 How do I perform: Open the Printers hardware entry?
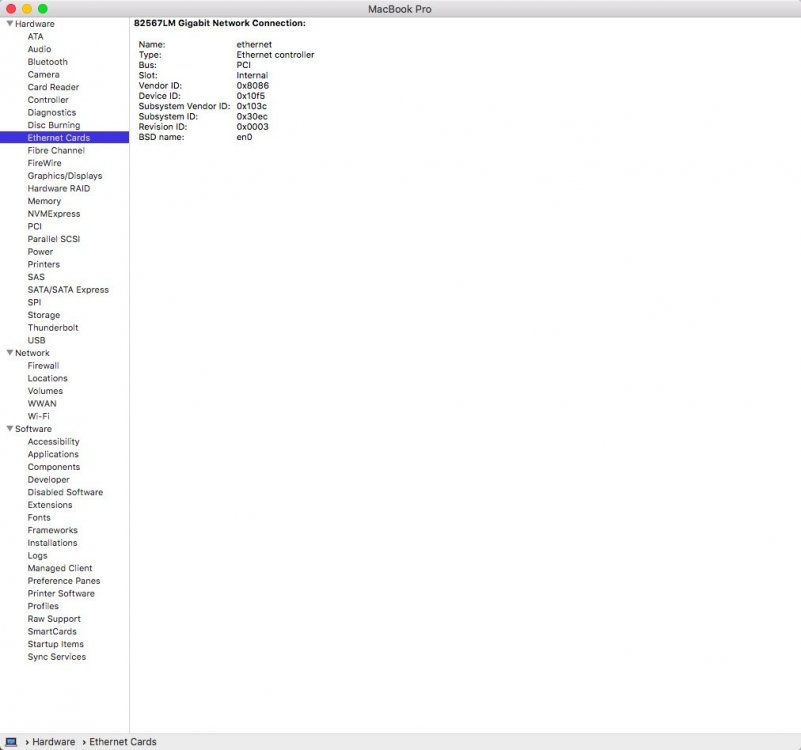coord(43,264)
